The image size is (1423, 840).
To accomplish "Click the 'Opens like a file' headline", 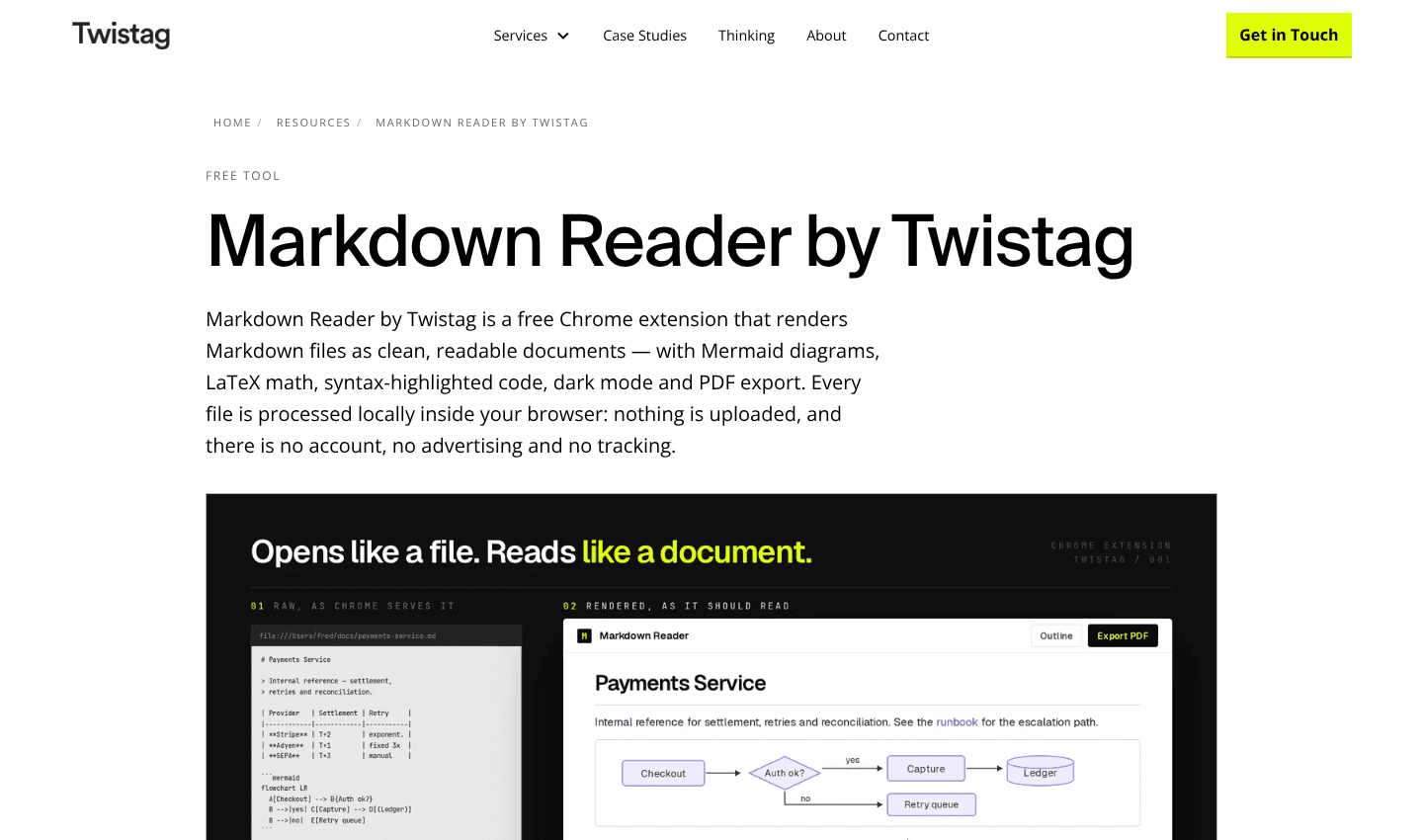I will pos(532,551).
